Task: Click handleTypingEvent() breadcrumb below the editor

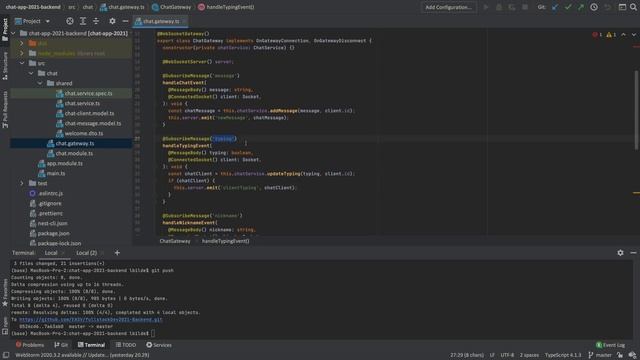Action: tap(225, 241)
